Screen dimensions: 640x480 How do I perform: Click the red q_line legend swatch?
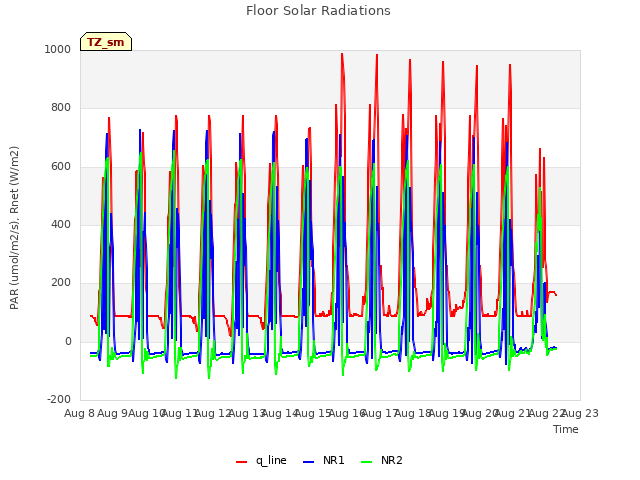242,462
